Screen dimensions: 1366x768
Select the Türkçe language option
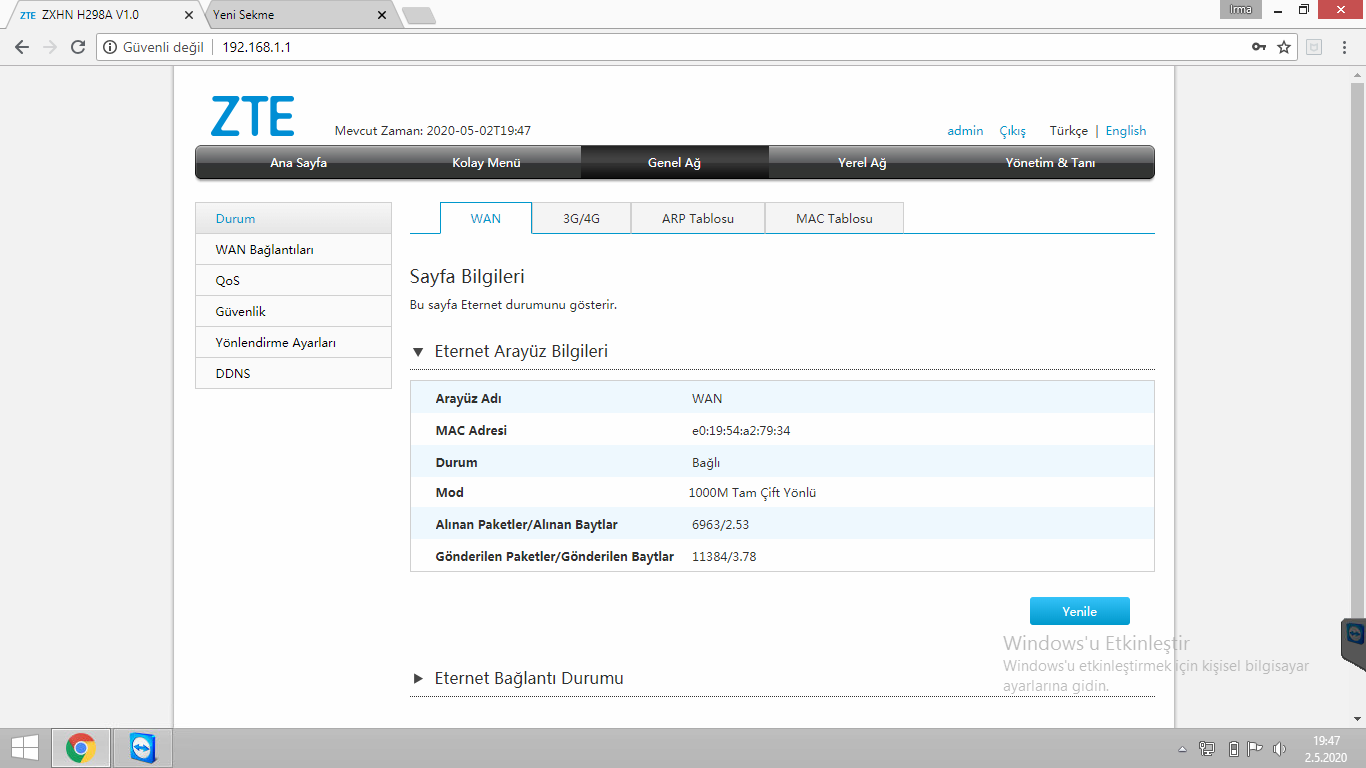1068,131
